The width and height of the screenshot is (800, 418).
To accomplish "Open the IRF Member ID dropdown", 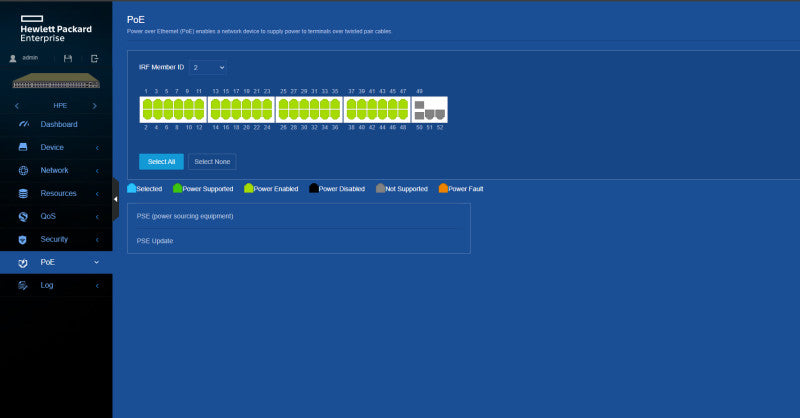I will 208,67.
